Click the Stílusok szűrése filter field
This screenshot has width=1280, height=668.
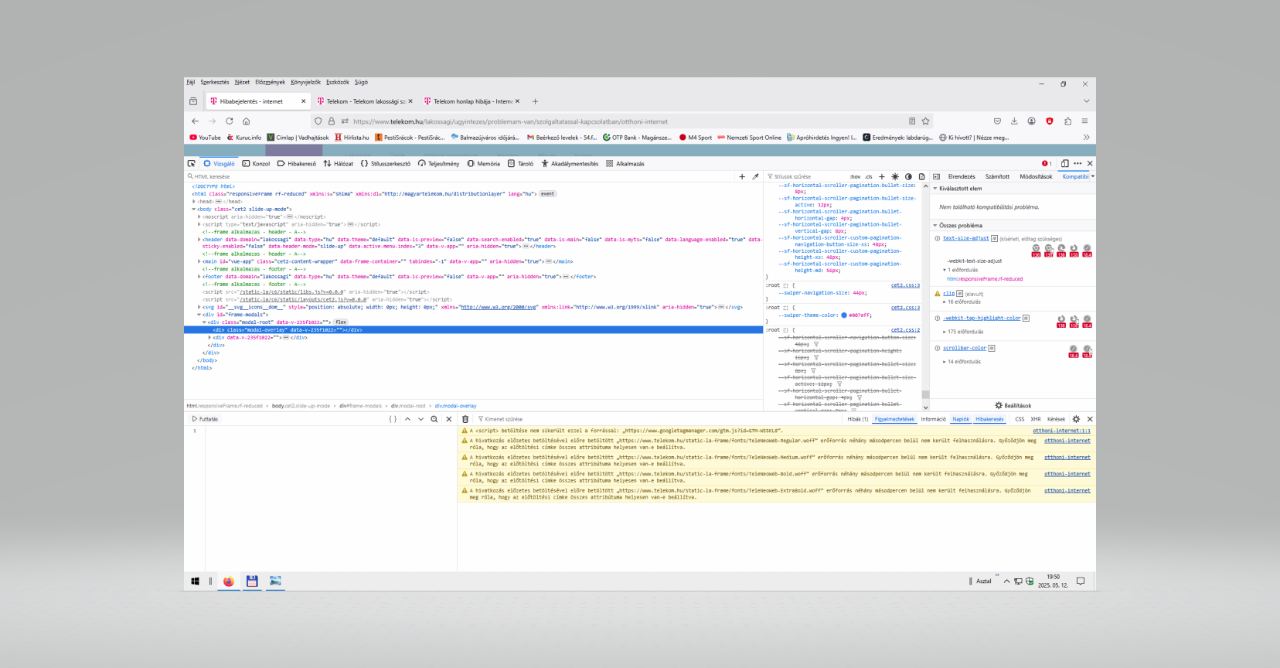805,176
